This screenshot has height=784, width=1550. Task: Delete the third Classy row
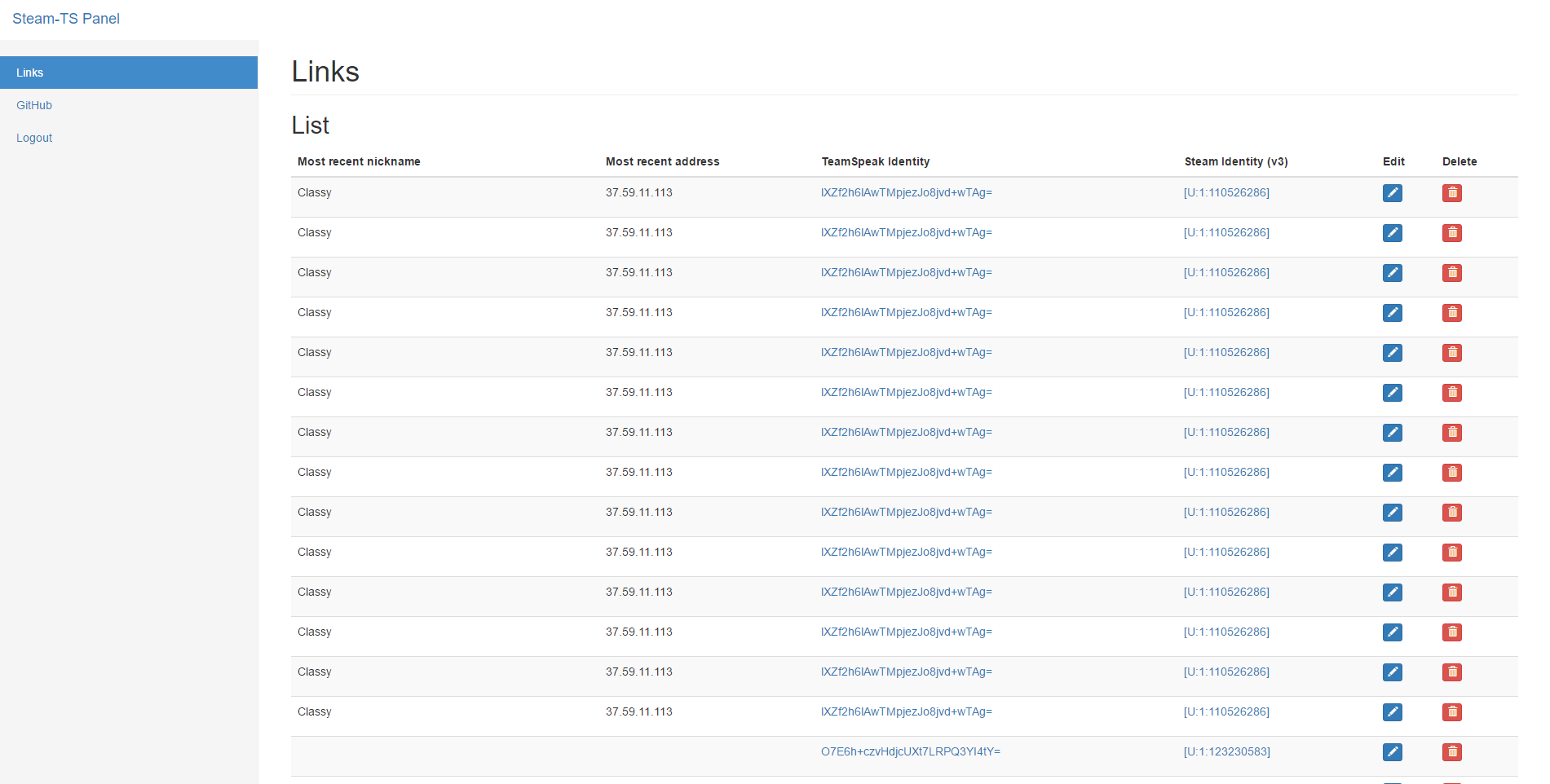pos(1452,272)
